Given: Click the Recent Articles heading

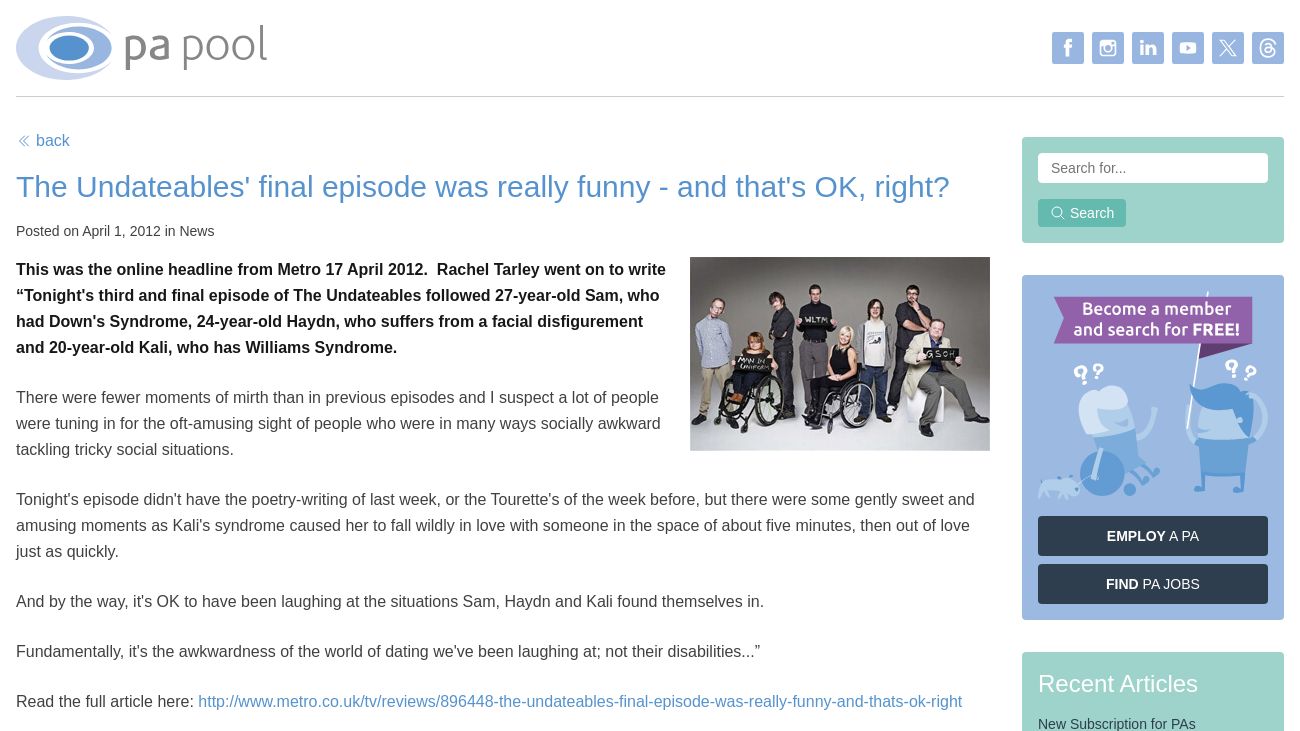Looking at the screenshot, I should point(1118,684).
